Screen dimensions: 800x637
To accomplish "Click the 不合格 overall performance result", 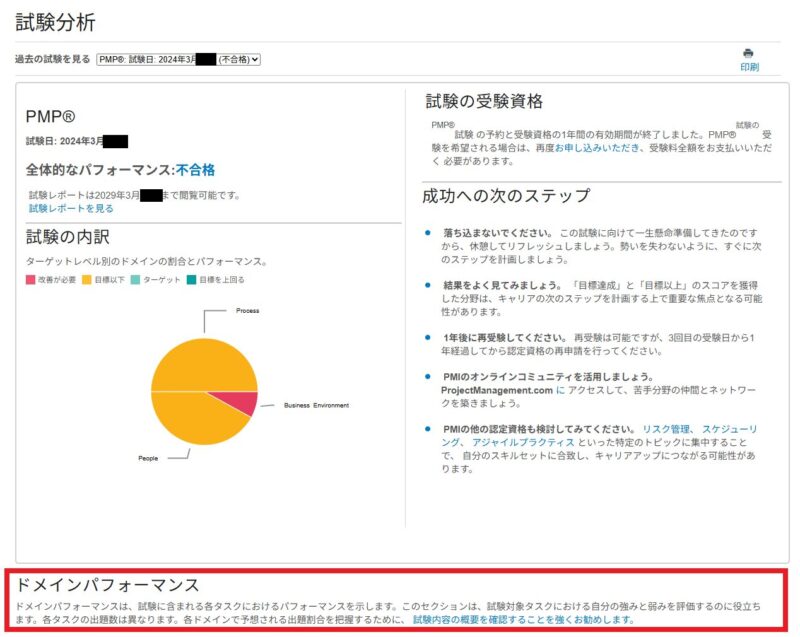I will click(x=195, y=170).
